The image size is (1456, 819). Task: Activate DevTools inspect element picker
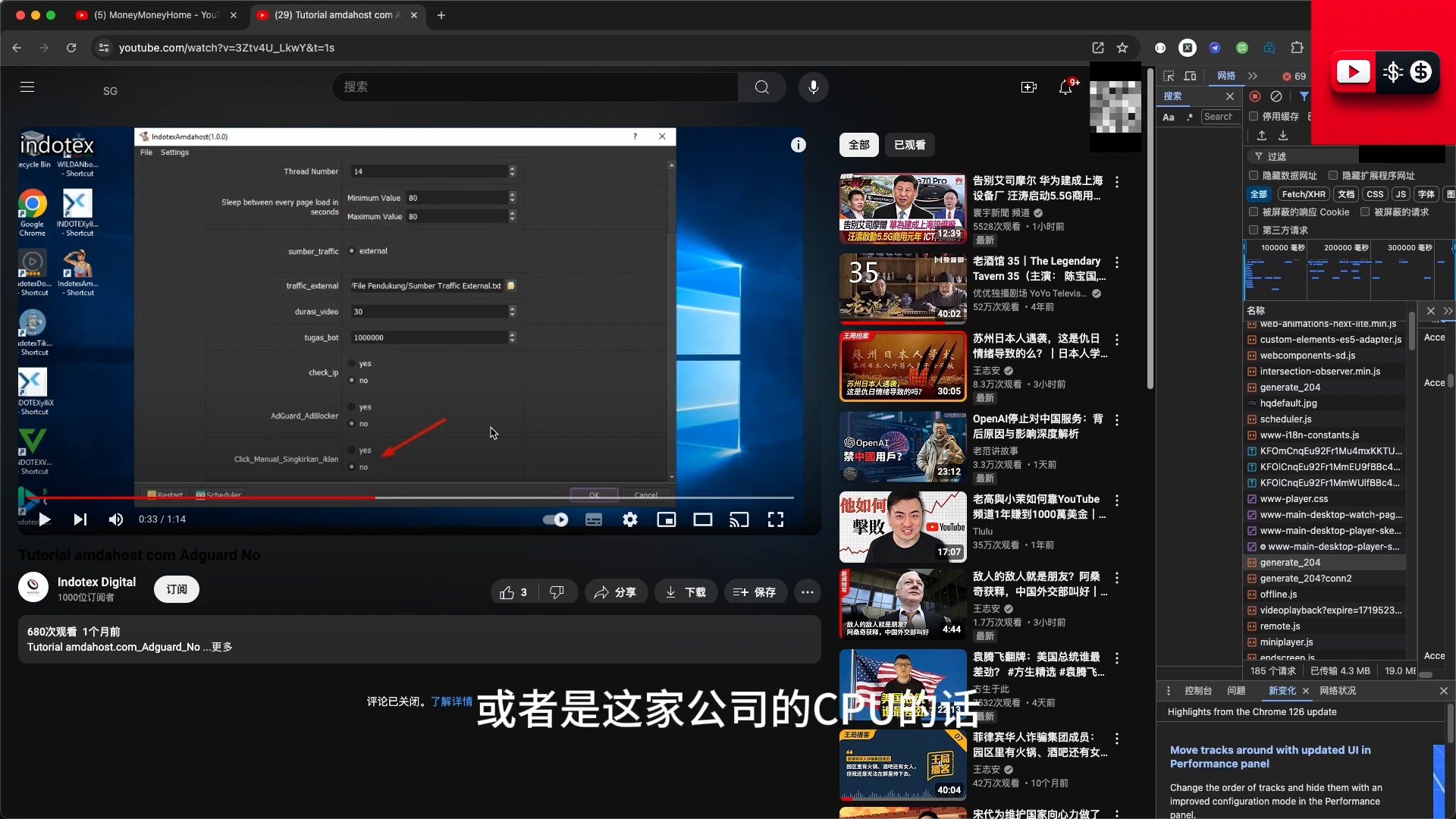tap(1169, 76)
